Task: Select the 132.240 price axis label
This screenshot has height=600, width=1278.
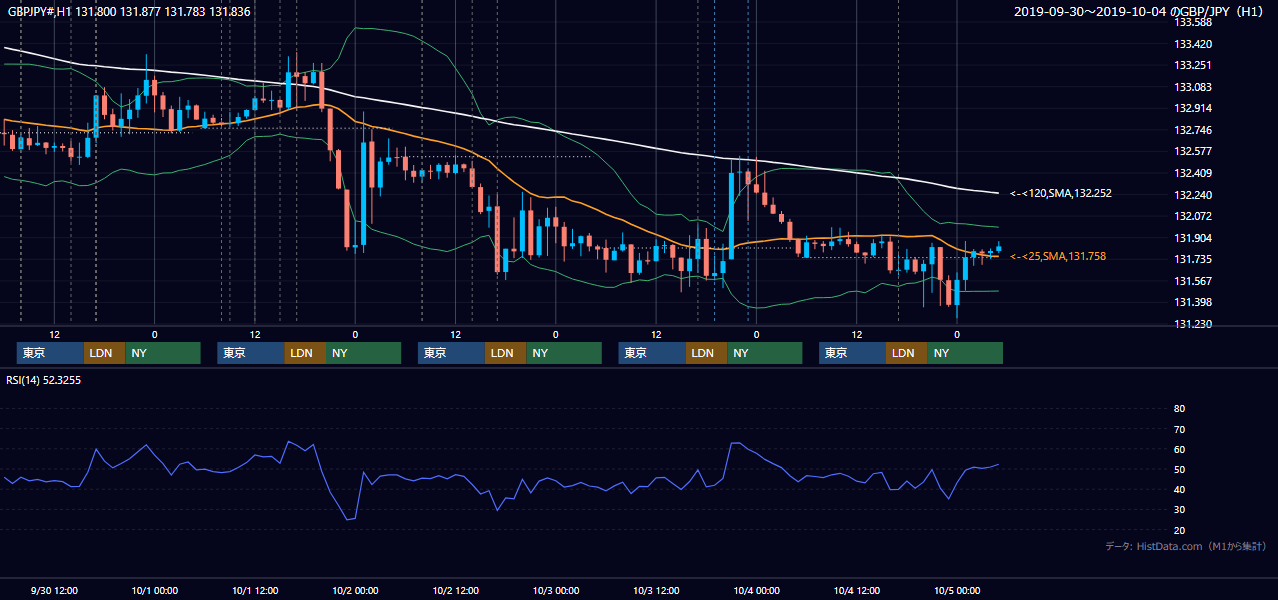Action: coord(1193,195)
